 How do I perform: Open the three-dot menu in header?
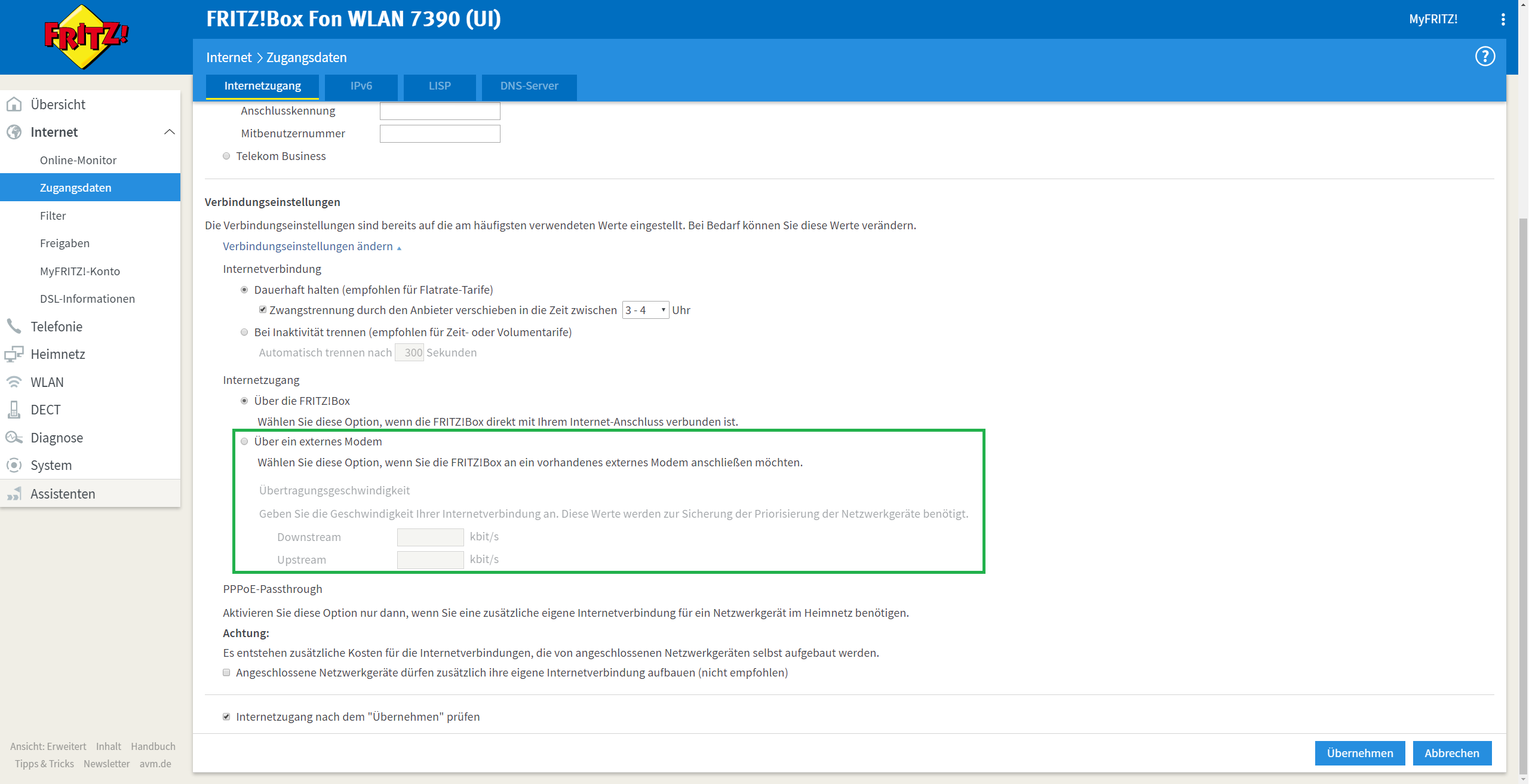[x=1503, y=19]
